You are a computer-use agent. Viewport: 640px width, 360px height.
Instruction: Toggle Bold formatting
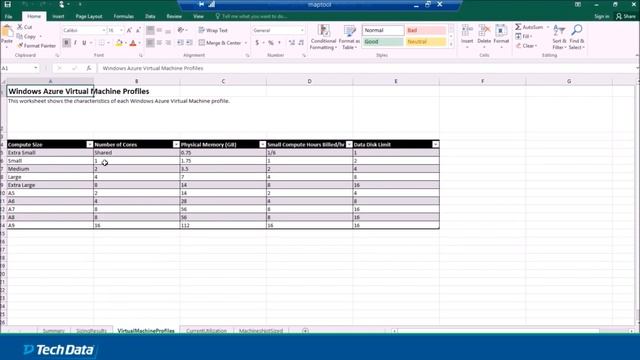[x=67, y=43]
